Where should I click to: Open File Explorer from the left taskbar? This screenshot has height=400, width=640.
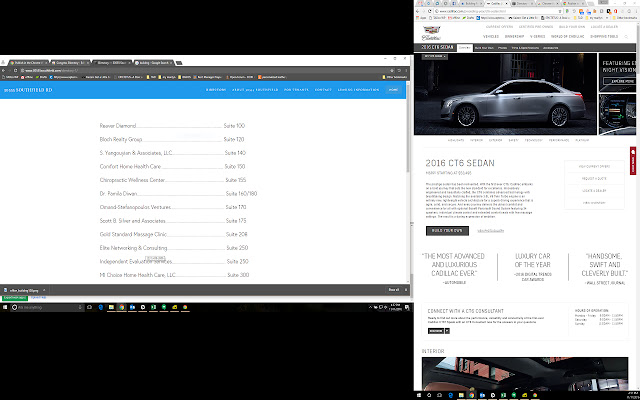click(x=111, y=307)
